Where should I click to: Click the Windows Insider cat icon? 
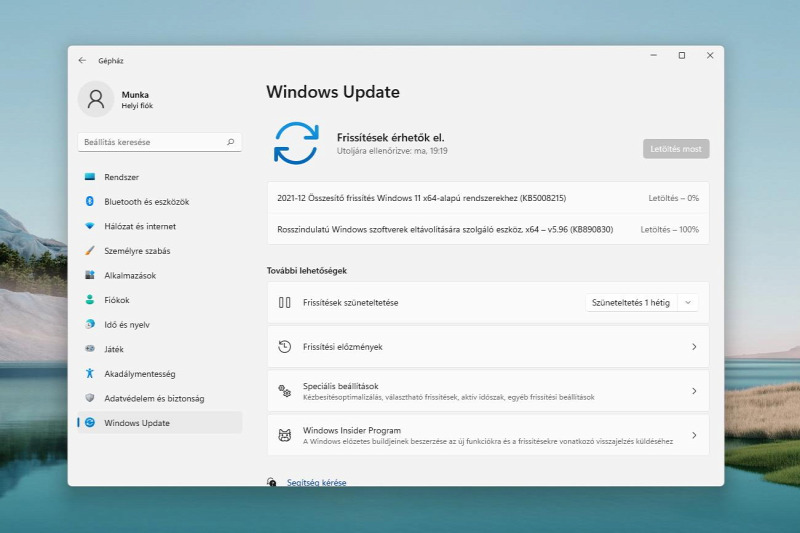point(285,435)
